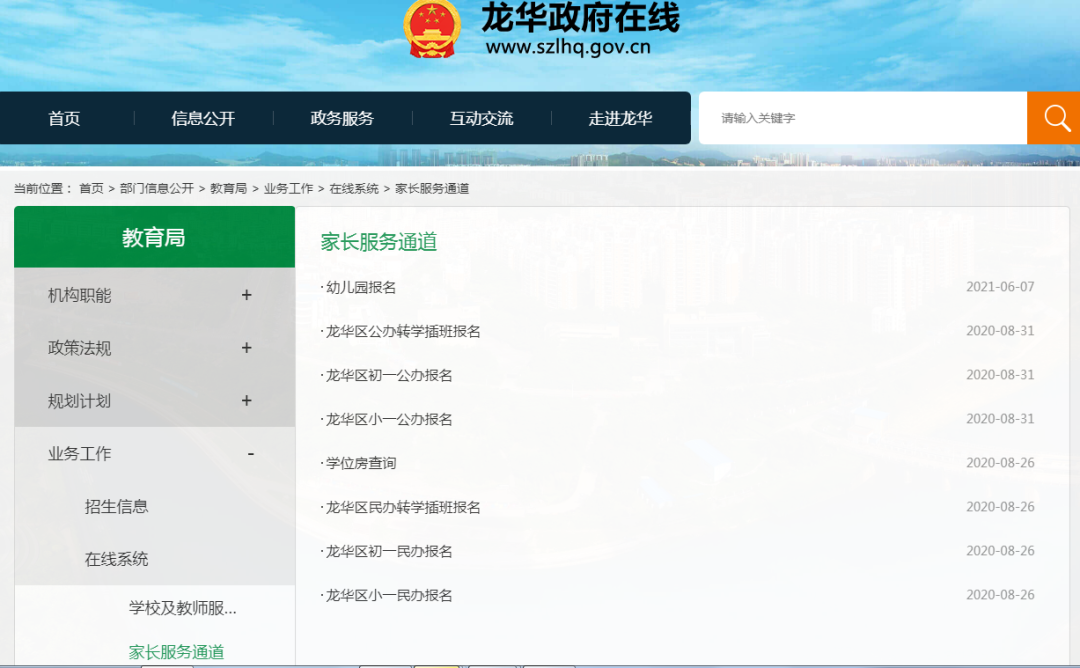Image resolution: width=1080 pixels, height=668 pixels.
Task: Click 部门信息公开 in the breadcrumb
Action: click(x=157, y=189)
